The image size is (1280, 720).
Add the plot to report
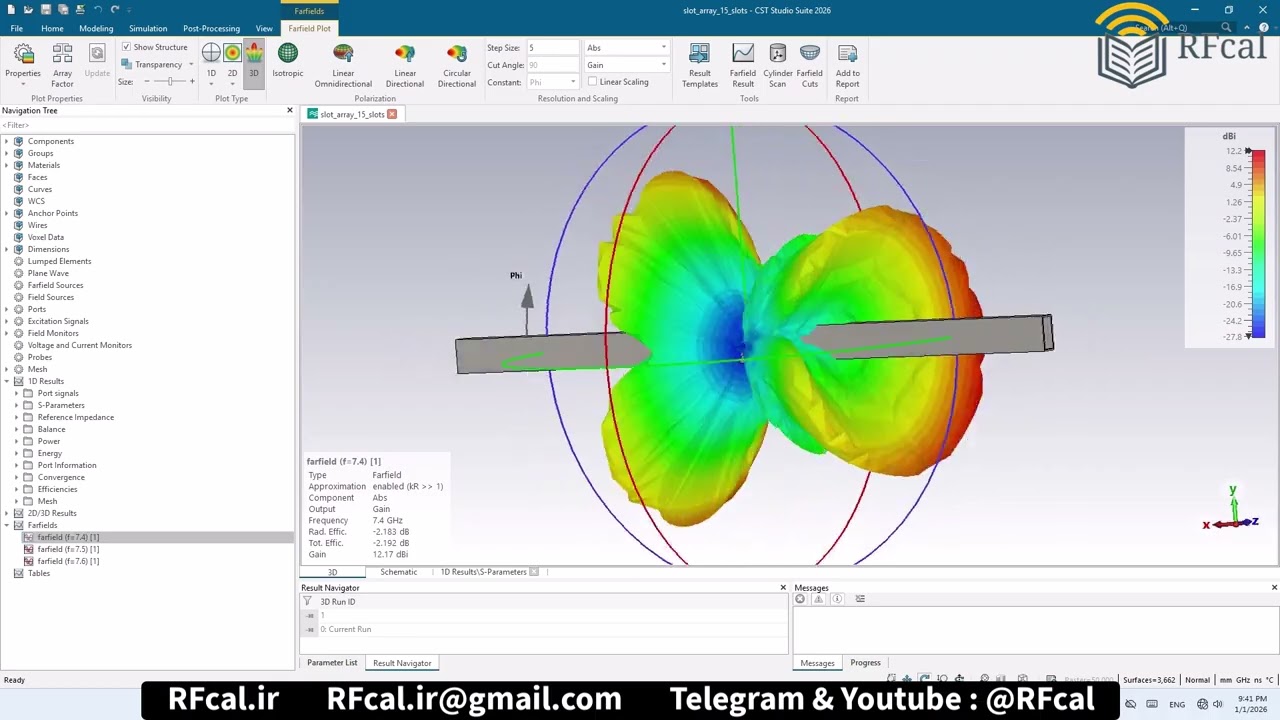(x=847, y=65)
